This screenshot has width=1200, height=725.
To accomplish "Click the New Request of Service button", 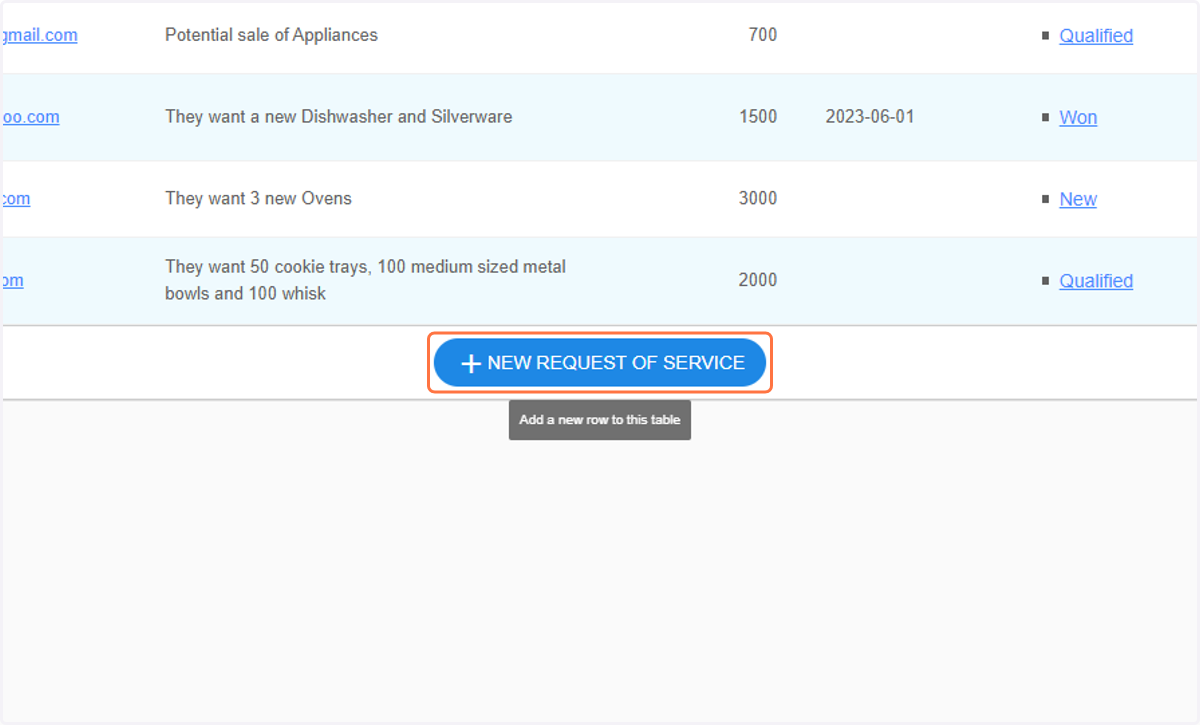I will [600, 363].
